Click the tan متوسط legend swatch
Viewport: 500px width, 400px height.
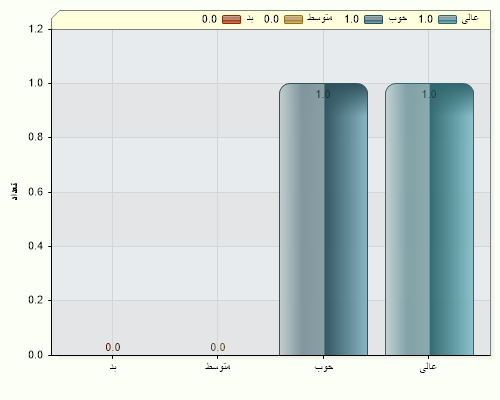[293, 19]
